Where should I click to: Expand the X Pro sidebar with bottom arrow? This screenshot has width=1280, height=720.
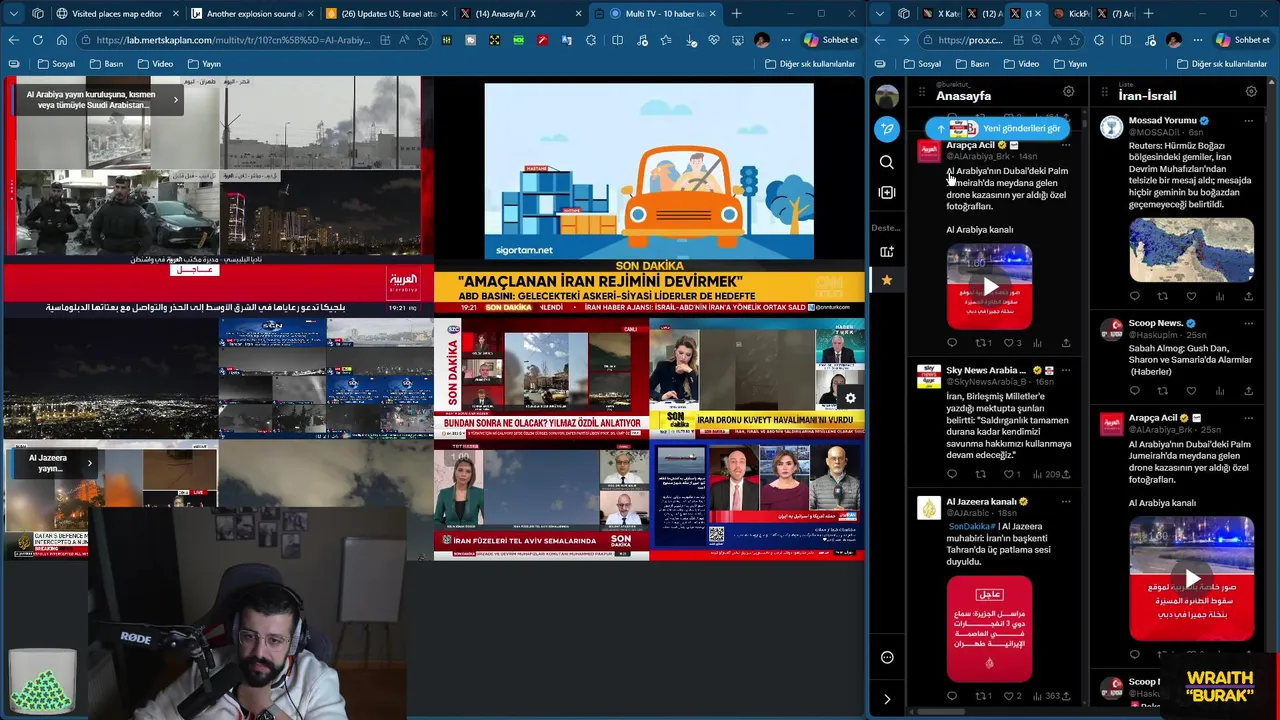pos(887,699)
